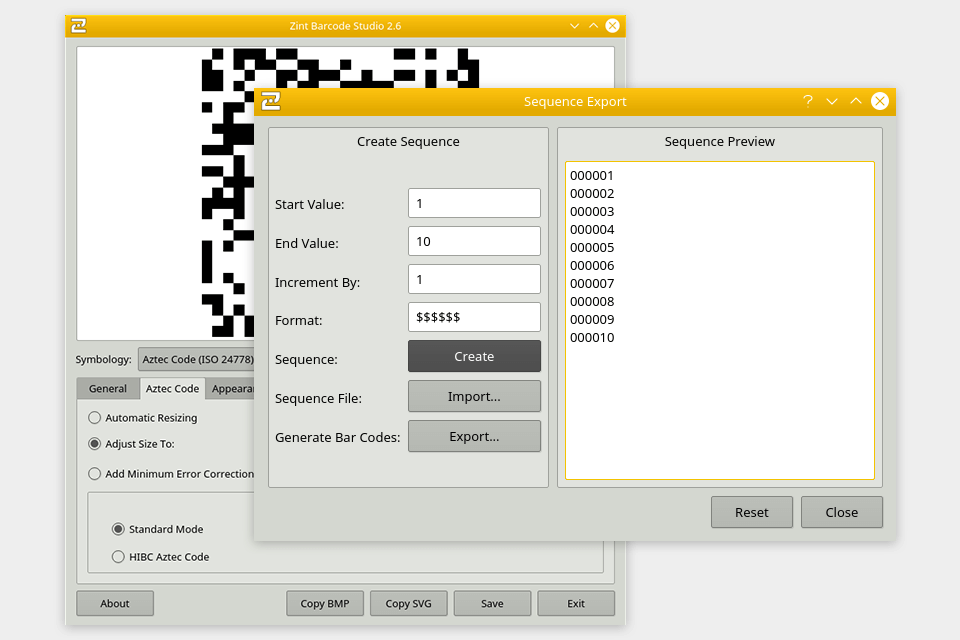Screen dimensions: 960x640
Task: Click the End Value input field
Action: pyautogui.click(x=474, y=241)
